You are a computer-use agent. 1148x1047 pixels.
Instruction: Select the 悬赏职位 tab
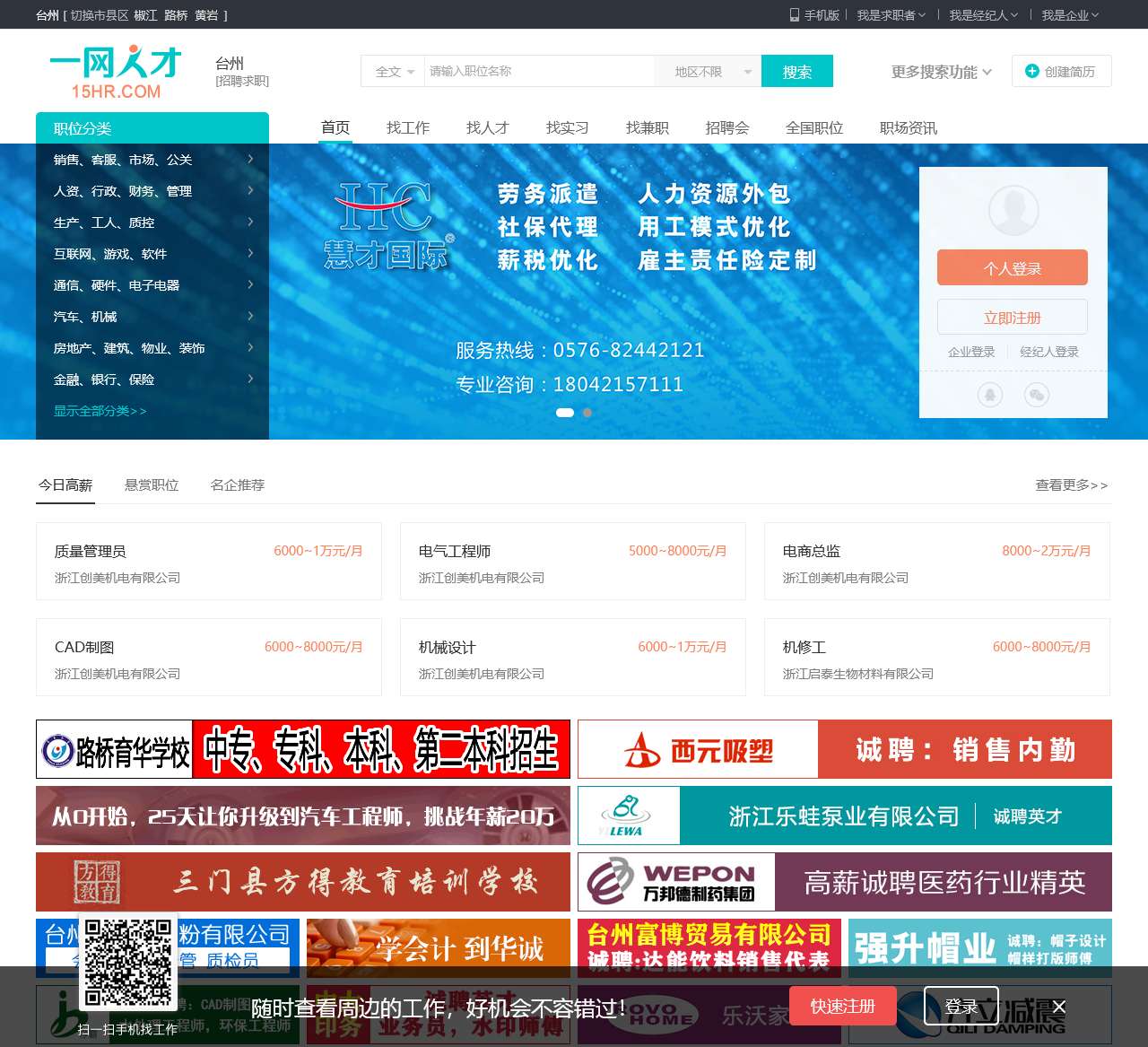(x=152, y=485)
